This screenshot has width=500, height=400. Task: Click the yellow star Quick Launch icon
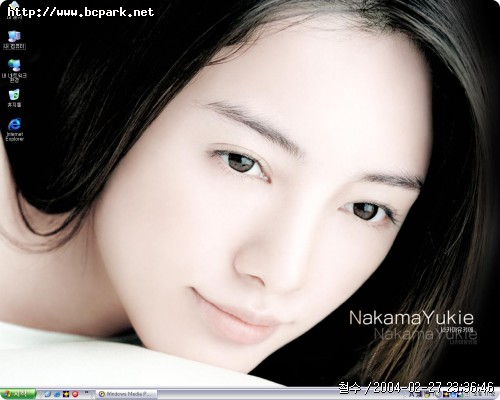pyautogui.click(x=66, y=394)
